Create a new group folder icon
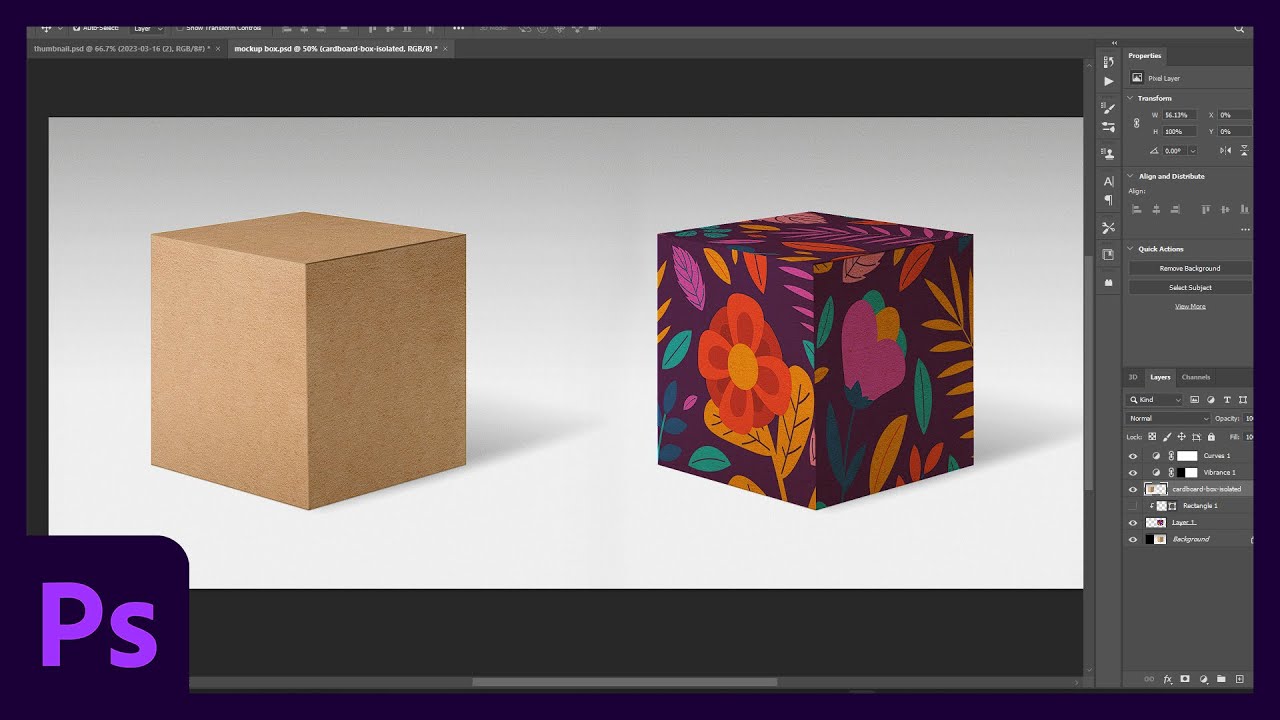Image resolution: width=1280 pixels, height=720 pixels. [x=1221, y=679]
